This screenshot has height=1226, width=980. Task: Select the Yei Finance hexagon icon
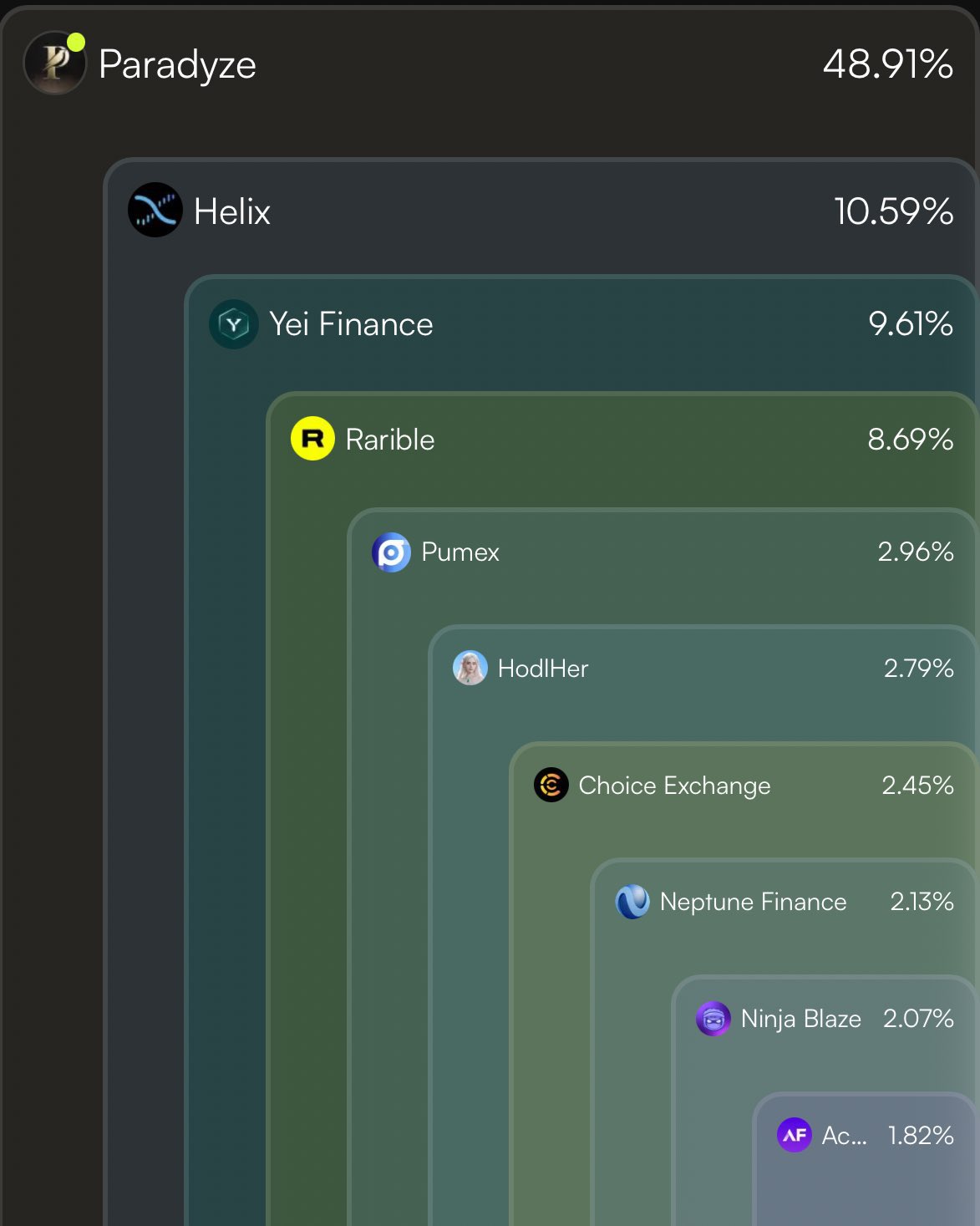(x=233, y=324)
